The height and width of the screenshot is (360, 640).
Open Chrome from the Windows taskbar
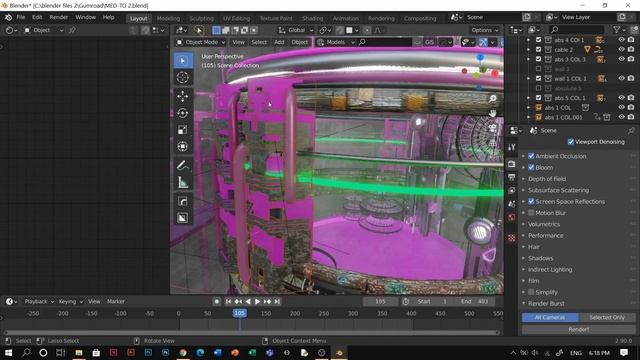click(x=183, y=353)
